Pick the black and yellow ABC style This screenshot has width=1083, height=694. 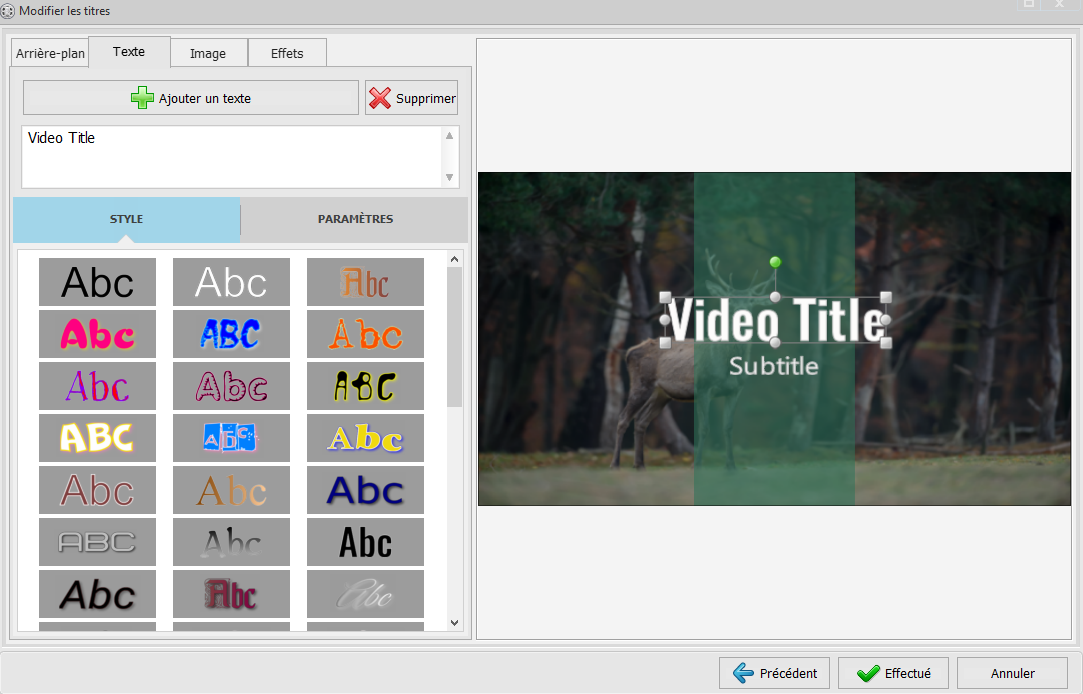[365, 386]
